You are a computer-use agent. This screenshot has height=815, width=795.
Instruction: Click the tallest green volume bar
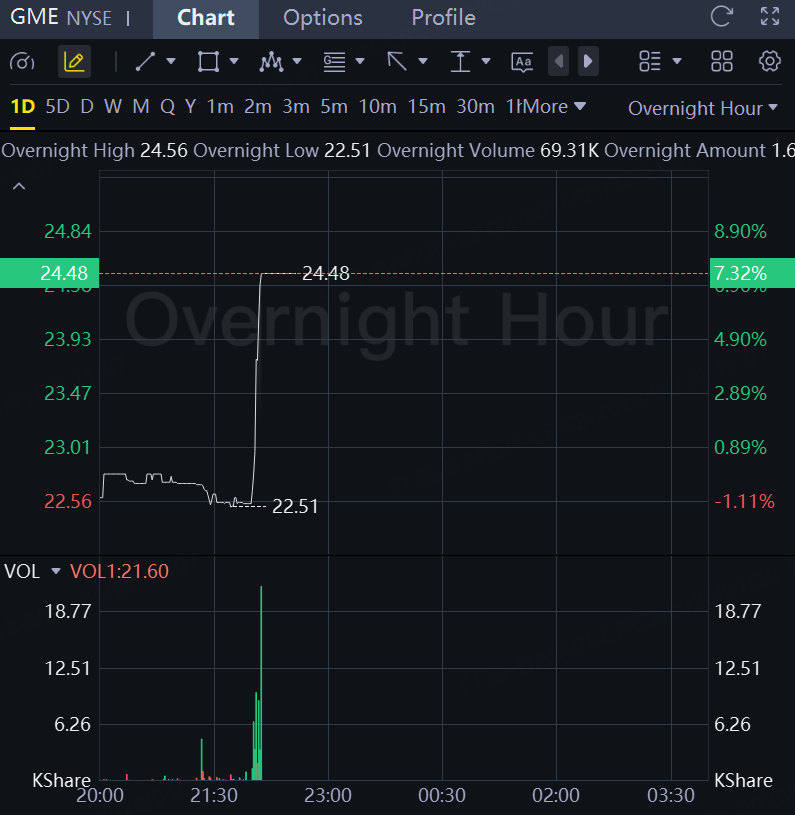[x=261, y=682]
